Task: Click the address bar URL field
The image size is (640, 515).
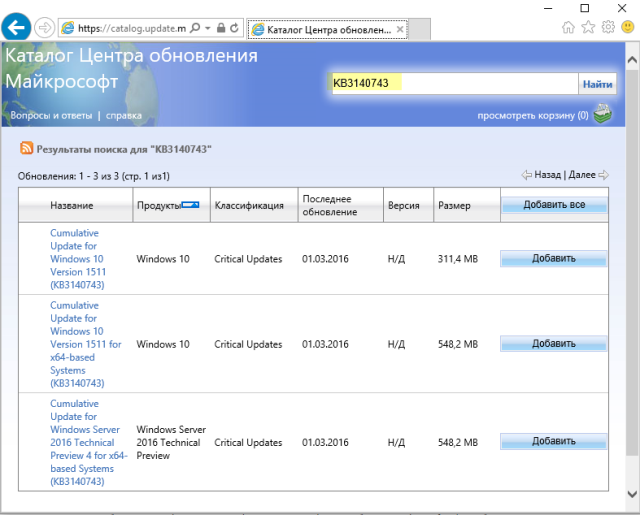Action: pos(131,28)
